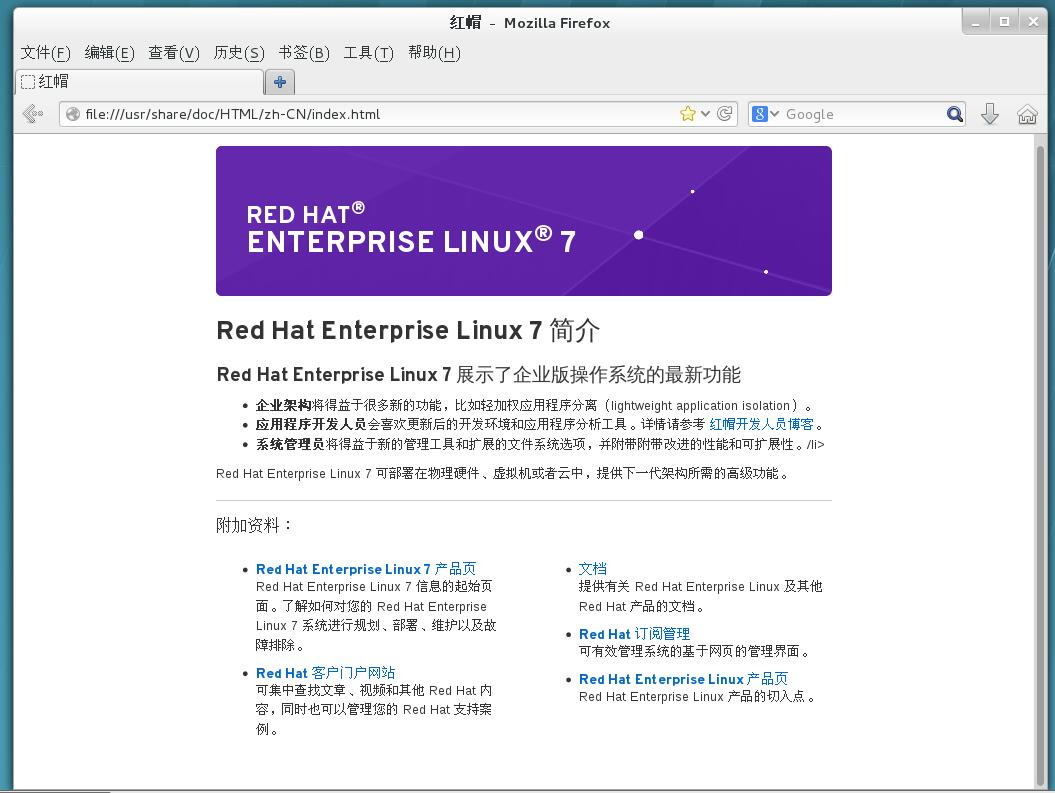Open the Google search engine selector
Viewport: 1055px width, 793px height.
tap(765, 114)
